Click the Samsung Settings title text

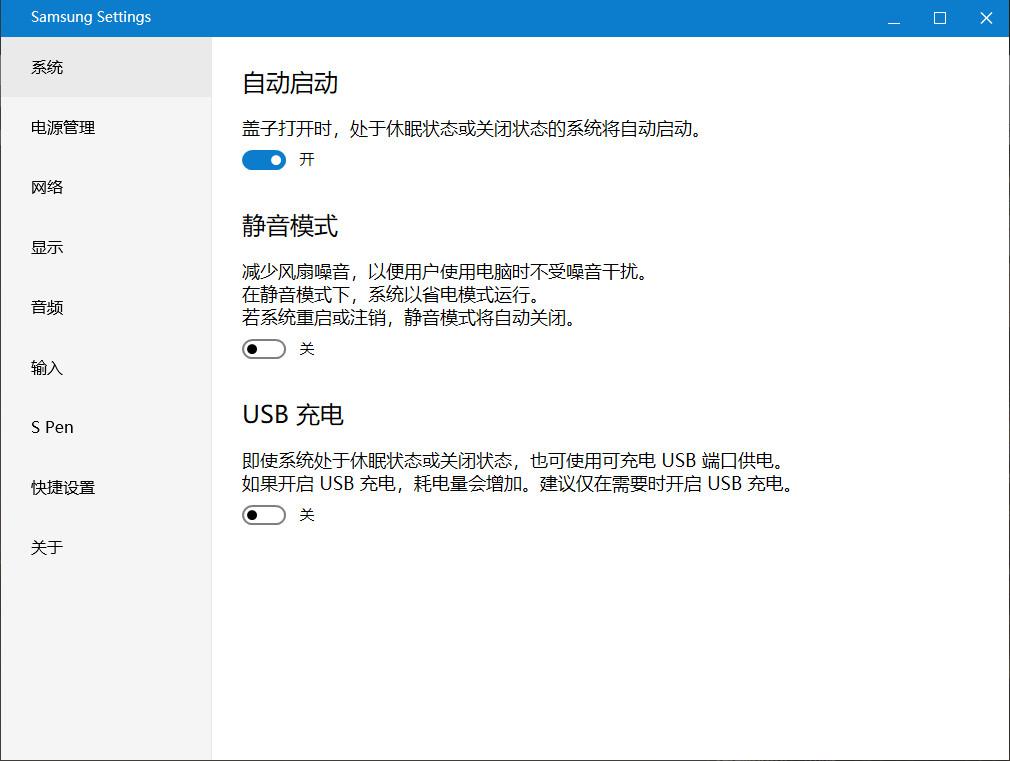coord(91,17)
